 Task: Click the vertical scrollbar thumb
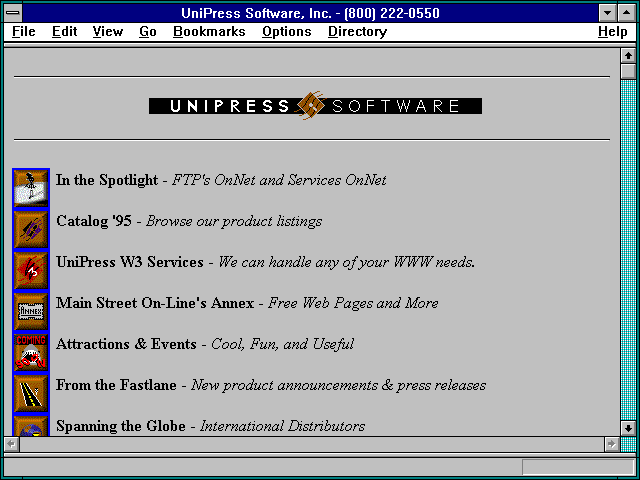[x=628, y=71]
